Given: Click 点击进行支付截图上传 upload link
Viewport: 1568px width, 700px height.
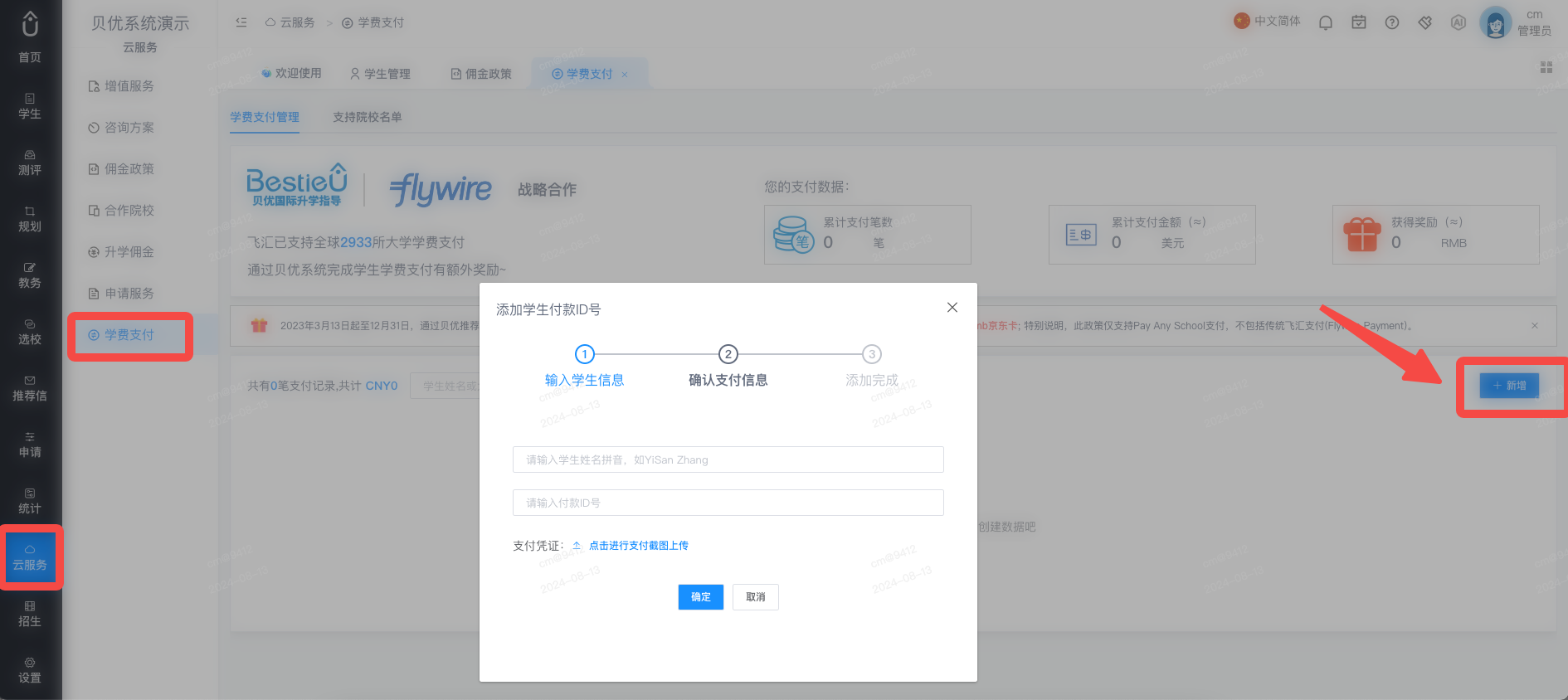Looking at the screenshot, I should click(x=638, y=546).
